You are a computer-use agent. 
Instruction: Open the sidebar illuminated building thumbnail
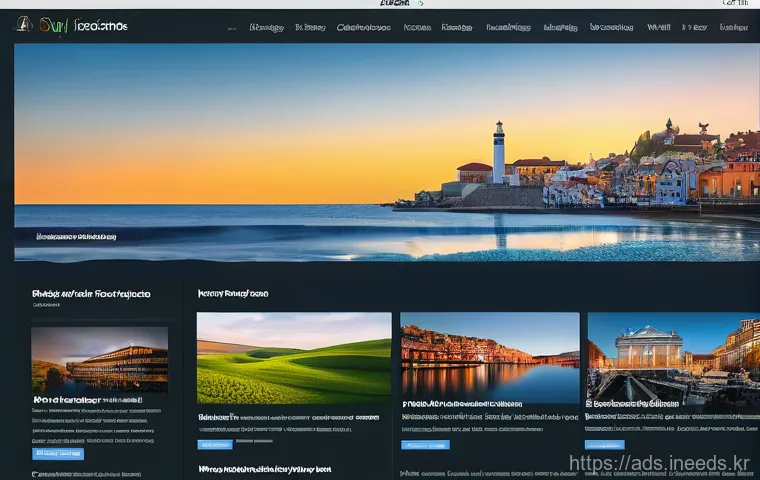pos(100,360)
